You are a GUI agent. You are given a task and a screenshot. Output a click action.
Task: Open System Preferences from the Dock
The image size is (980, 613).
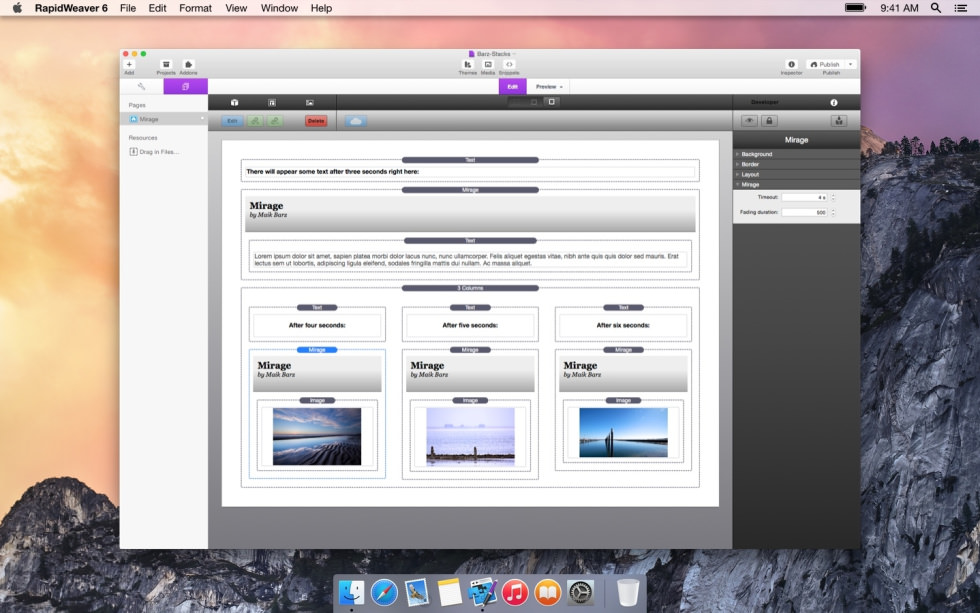(x=580, y=592)
